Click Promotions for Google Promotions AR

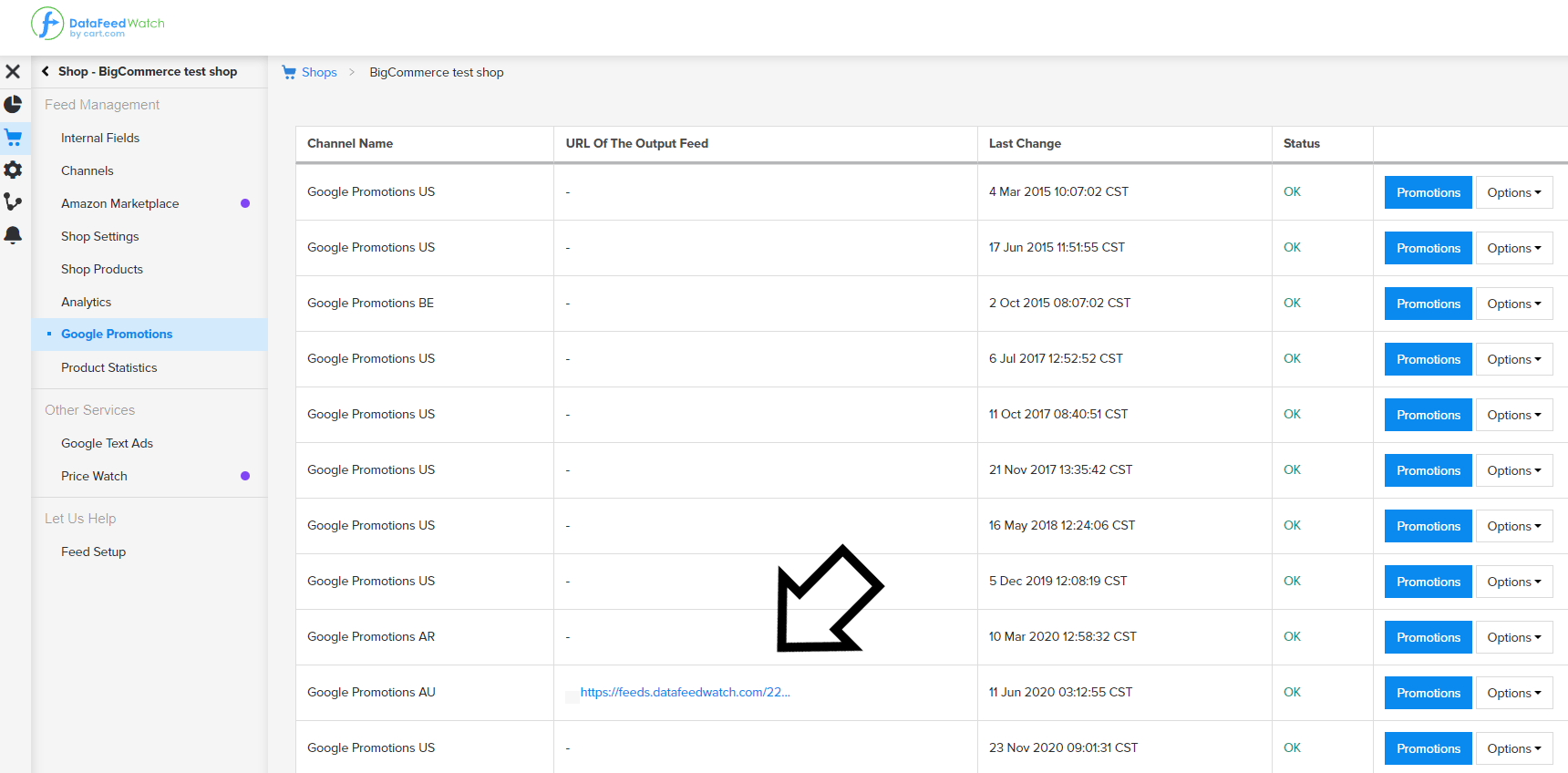1429,637
